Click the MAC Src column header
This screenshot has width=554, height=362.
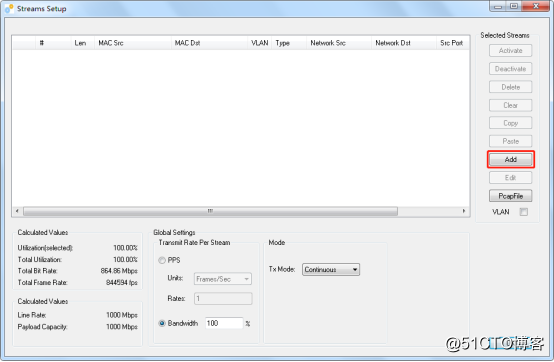click(132, 43)
